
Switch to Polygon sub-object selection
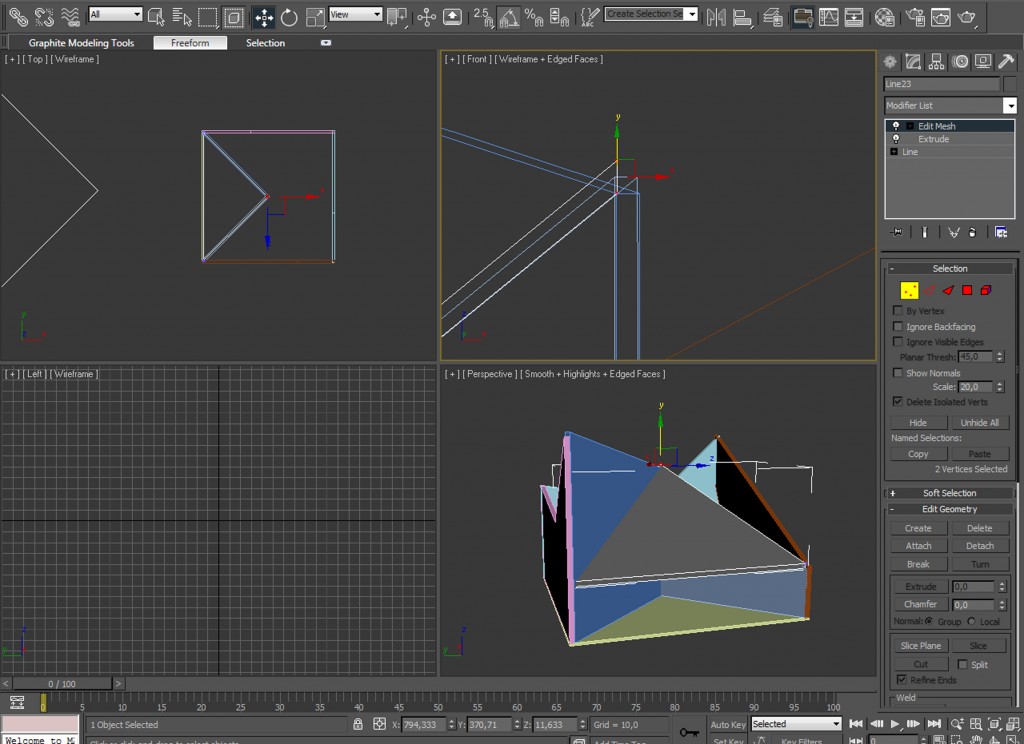pos(967,290)
